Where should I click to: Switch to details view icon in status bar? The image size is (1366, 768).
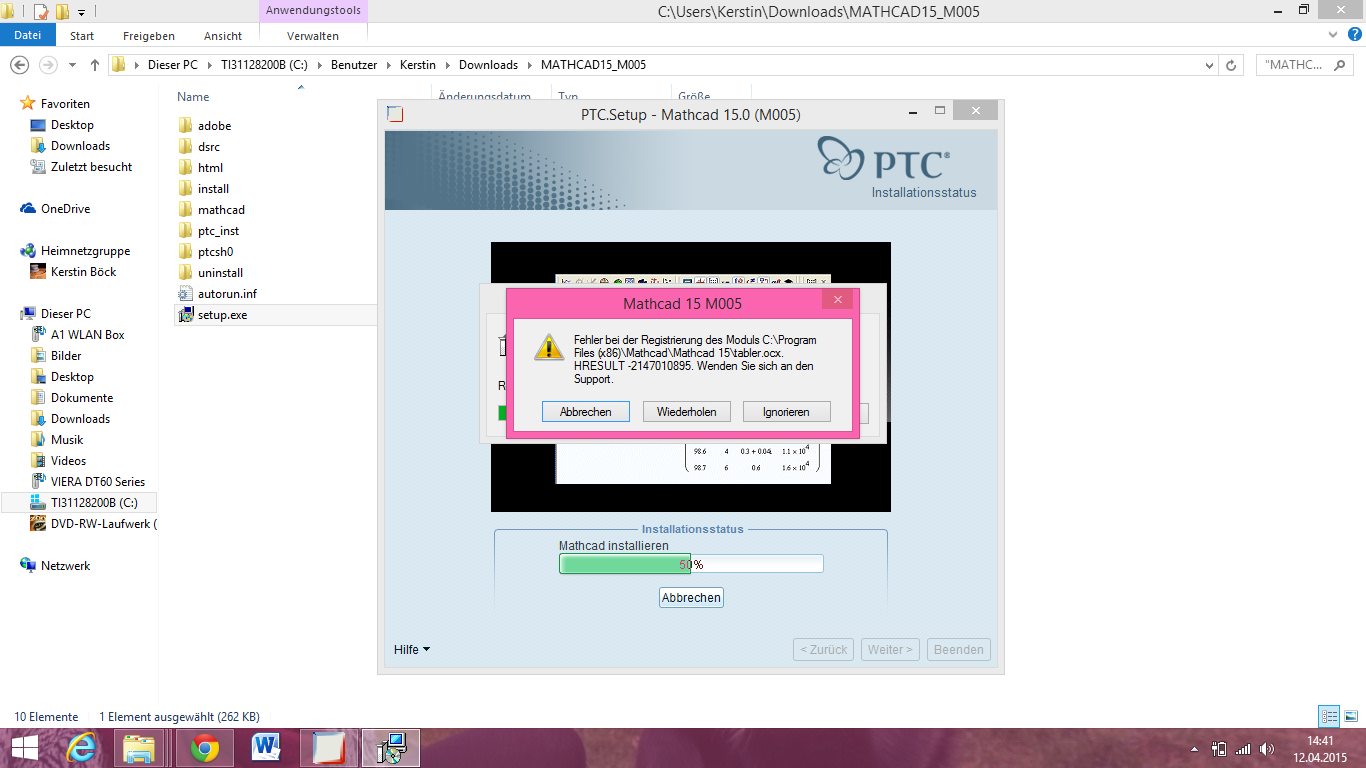tap(1329, 716)
